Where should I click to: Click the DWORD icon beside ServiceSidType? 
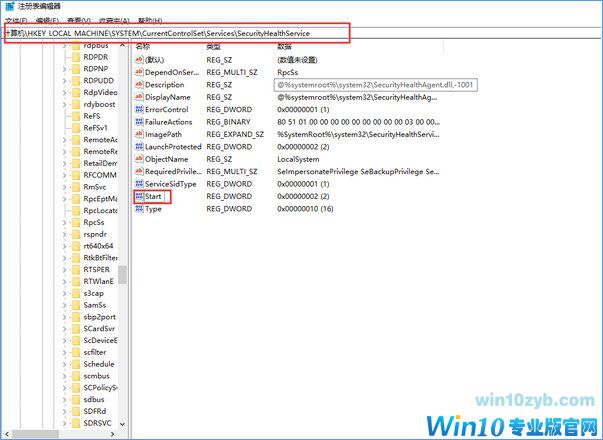(139, 184)
